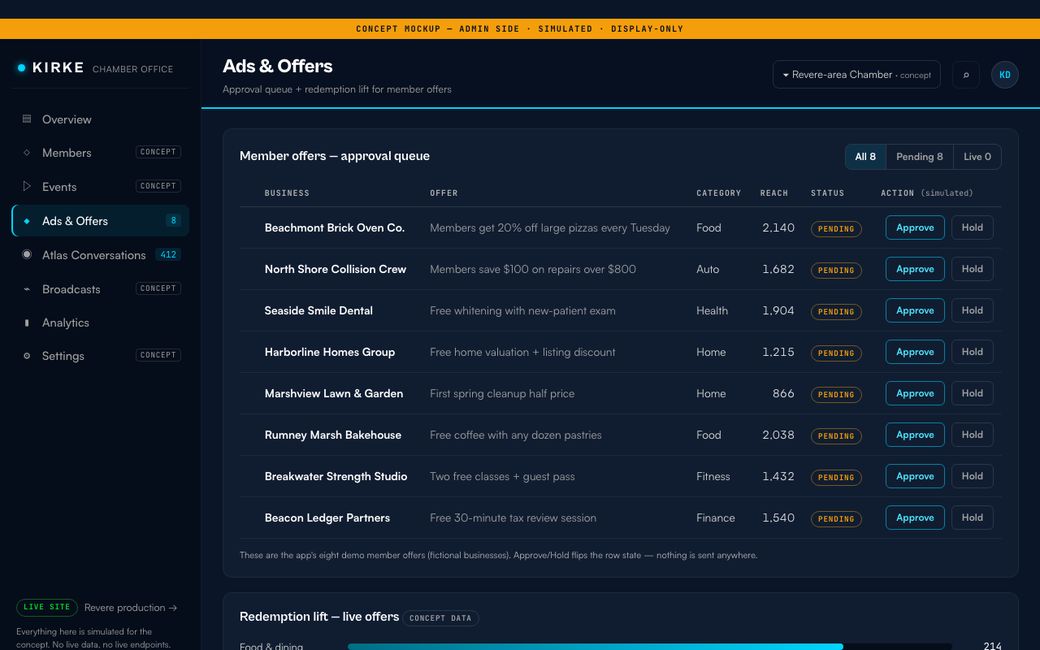The width and height of the screenshot is (1040, 650).
Task: Click reach value 866
Action: pyautogui.click(x=783, y=393)
